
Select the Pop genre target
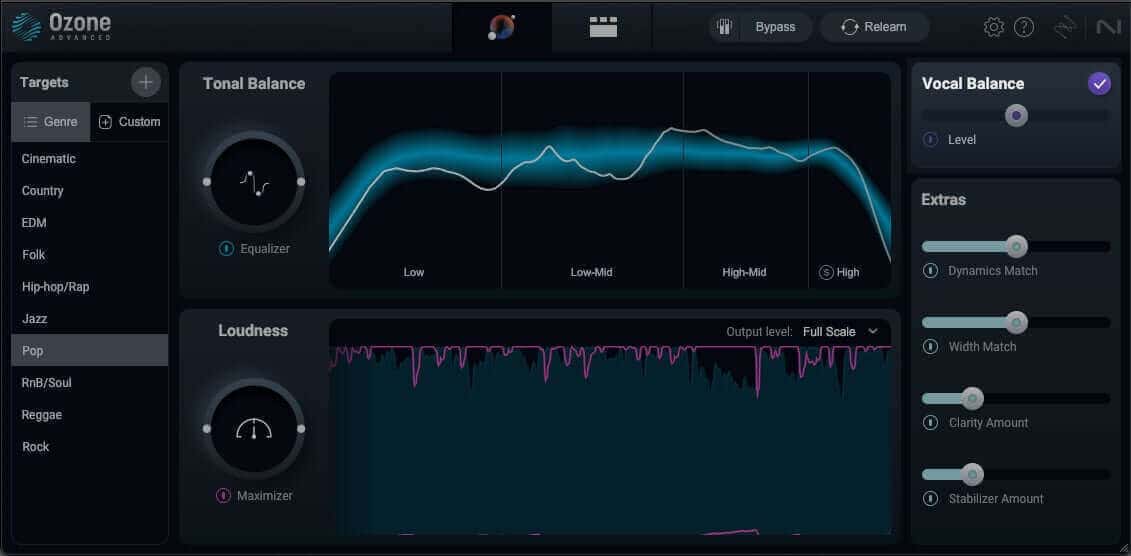[89, 350]
